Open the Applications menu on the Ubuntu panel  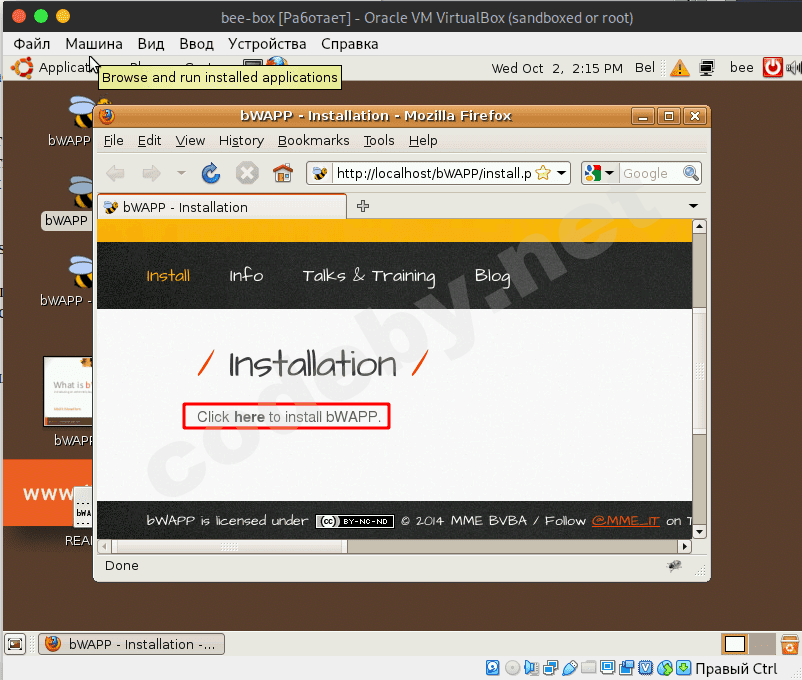(66, 68)
